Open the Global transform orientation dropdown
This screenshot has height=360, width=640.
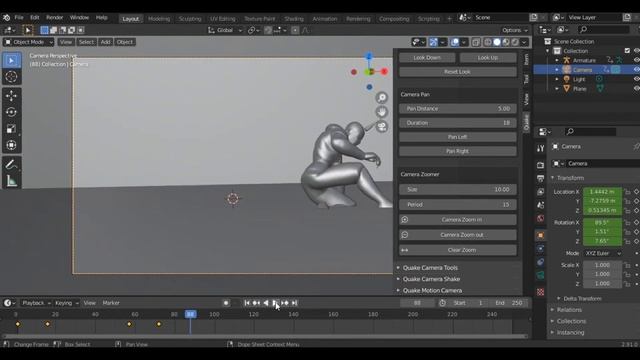point(224,30)
